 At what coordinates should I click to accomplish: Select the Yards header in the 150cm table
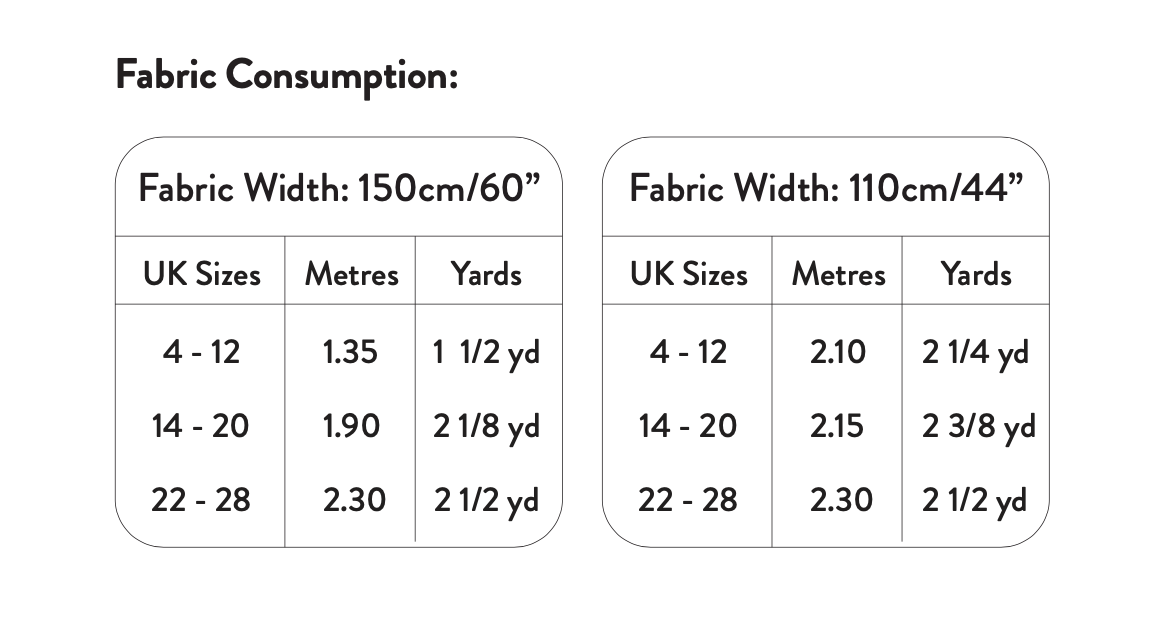486,274
